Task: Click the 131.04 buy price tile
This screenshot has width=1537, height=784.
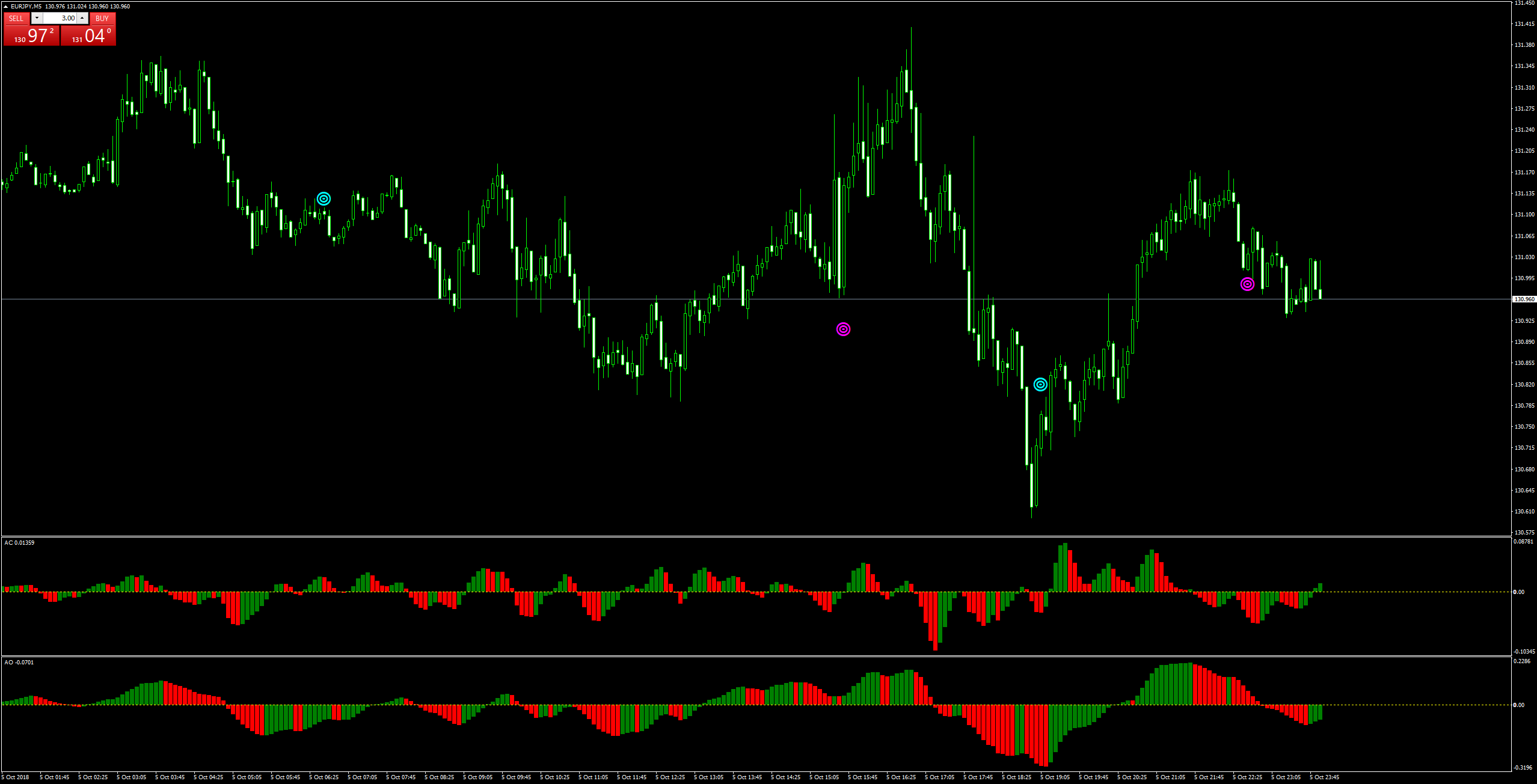Action: 88,36
